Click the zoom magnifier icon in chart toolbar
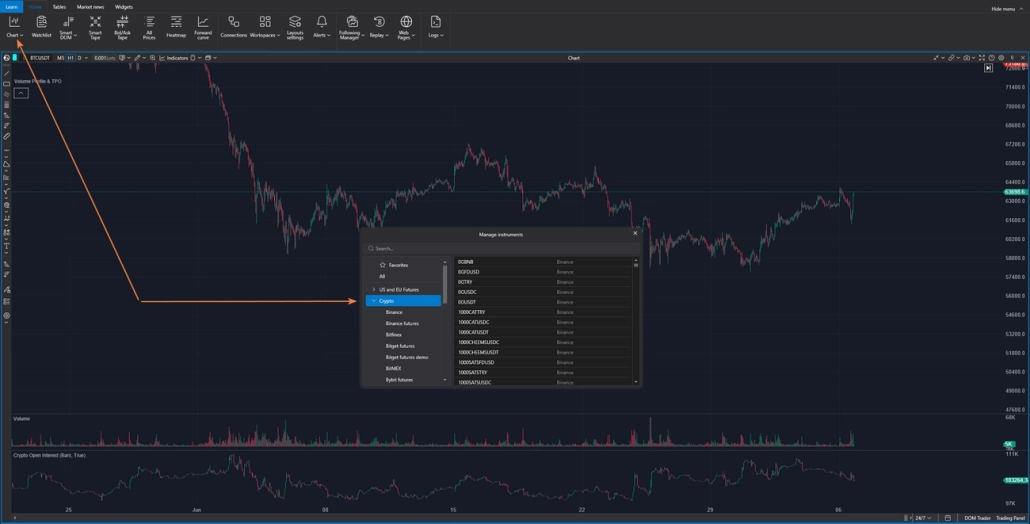Screen dimensions: 1030x524 click(152, 58)
